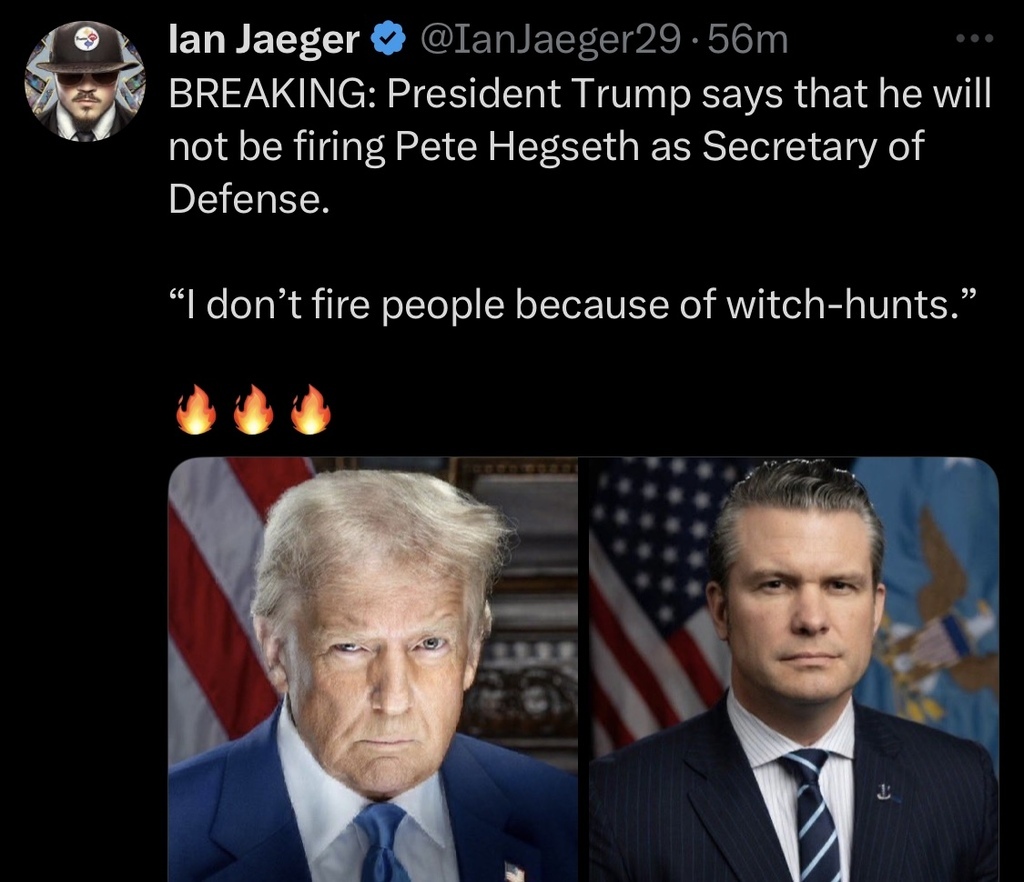This screenshot has width=1024, height=882.
Task: Click the last fire emoji
Action: [x=311, y=409]
